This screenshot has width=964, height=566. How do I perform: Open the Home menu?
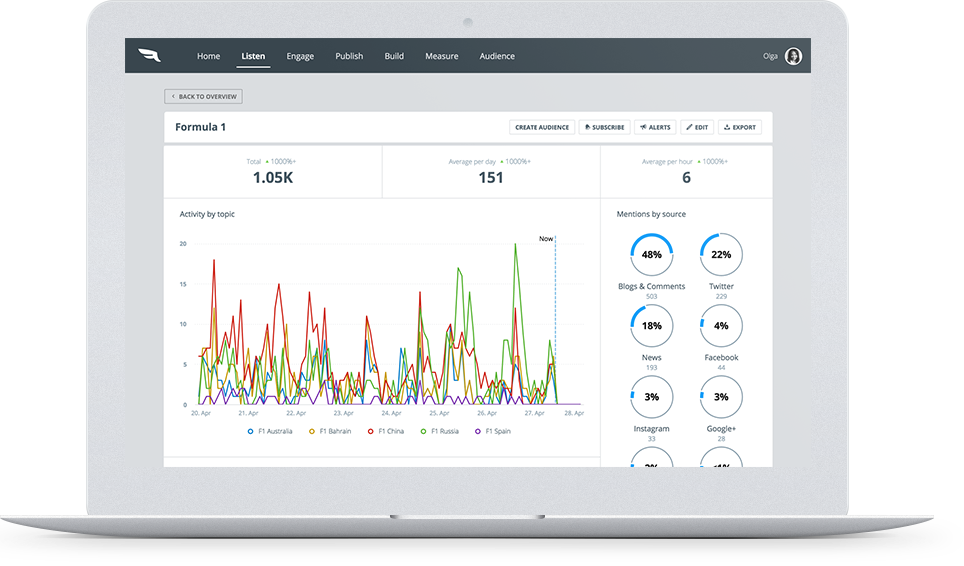click(208, 56)
